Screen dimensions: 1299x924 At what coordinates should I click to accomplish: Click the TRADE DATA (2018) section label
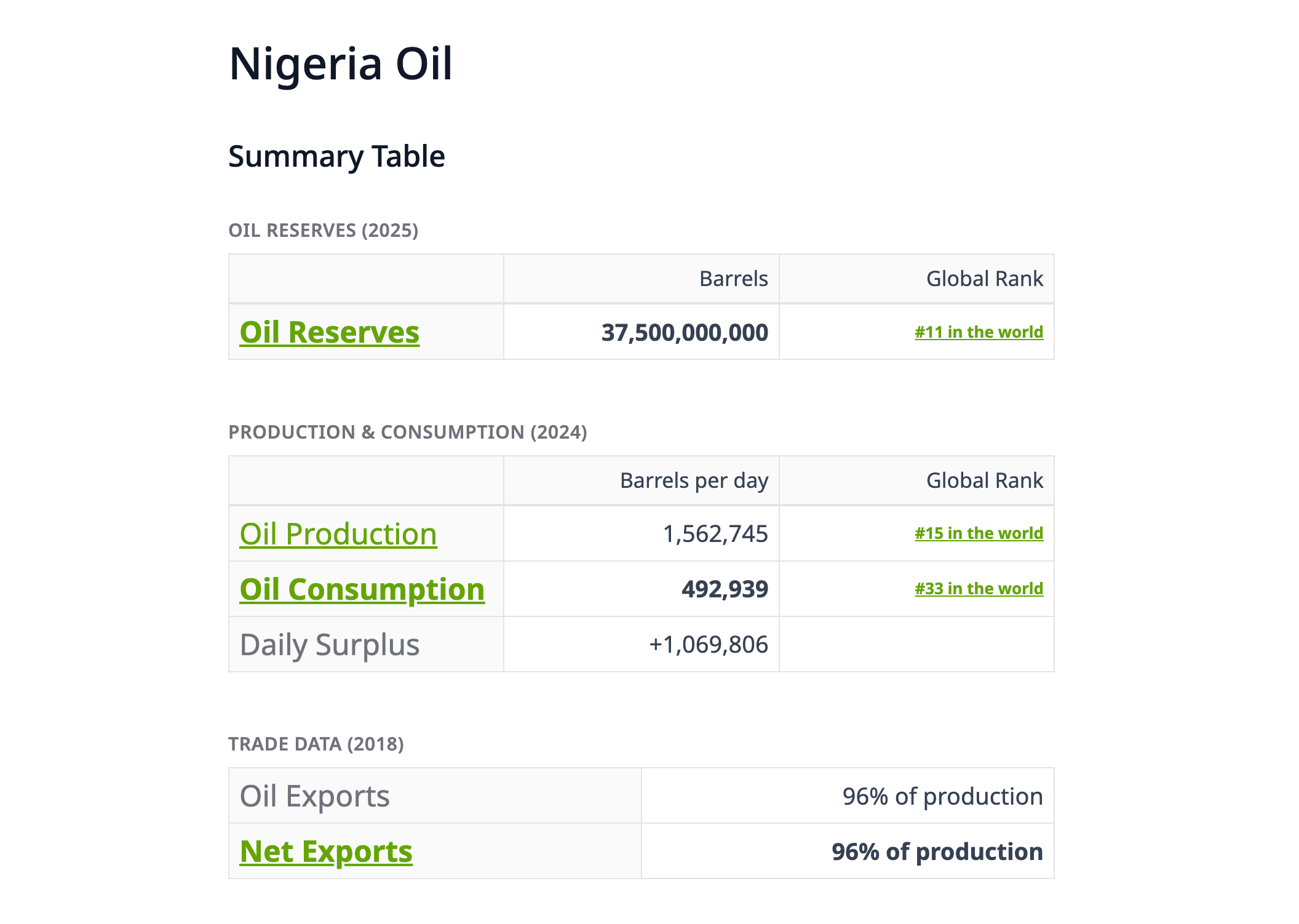pyautogui.click(x=316, y=744)
